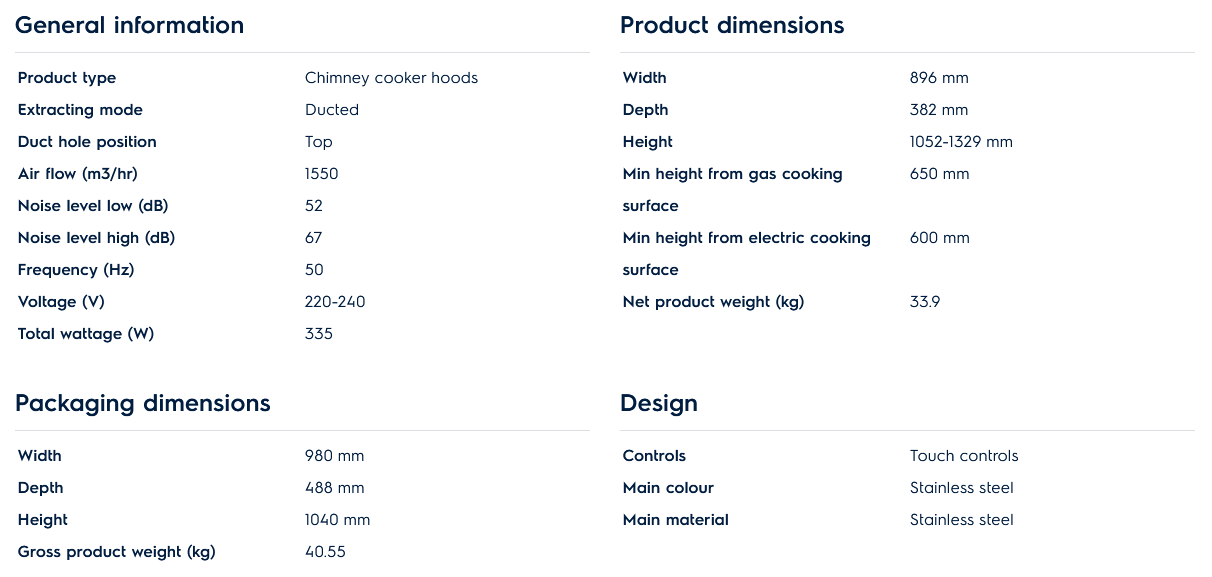Select the Chimney cooker hoods value
The image size is (1212, 577).
click(x=391, y=78)
